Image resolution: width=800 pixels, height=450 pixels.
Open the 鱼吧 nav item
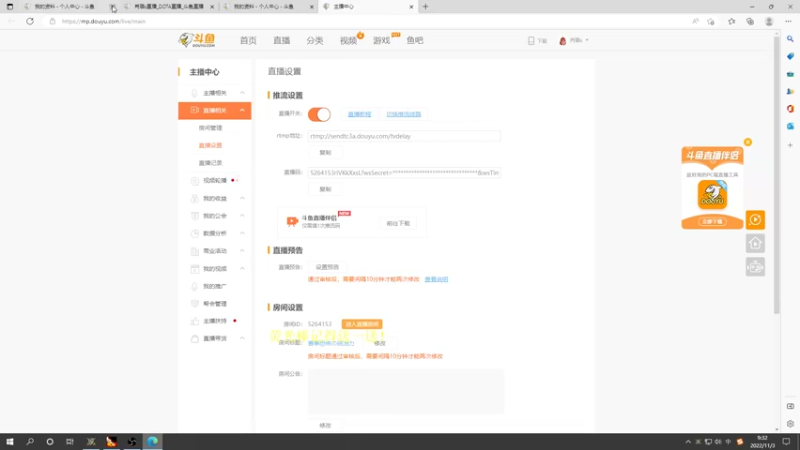click(x=415, y=40)
